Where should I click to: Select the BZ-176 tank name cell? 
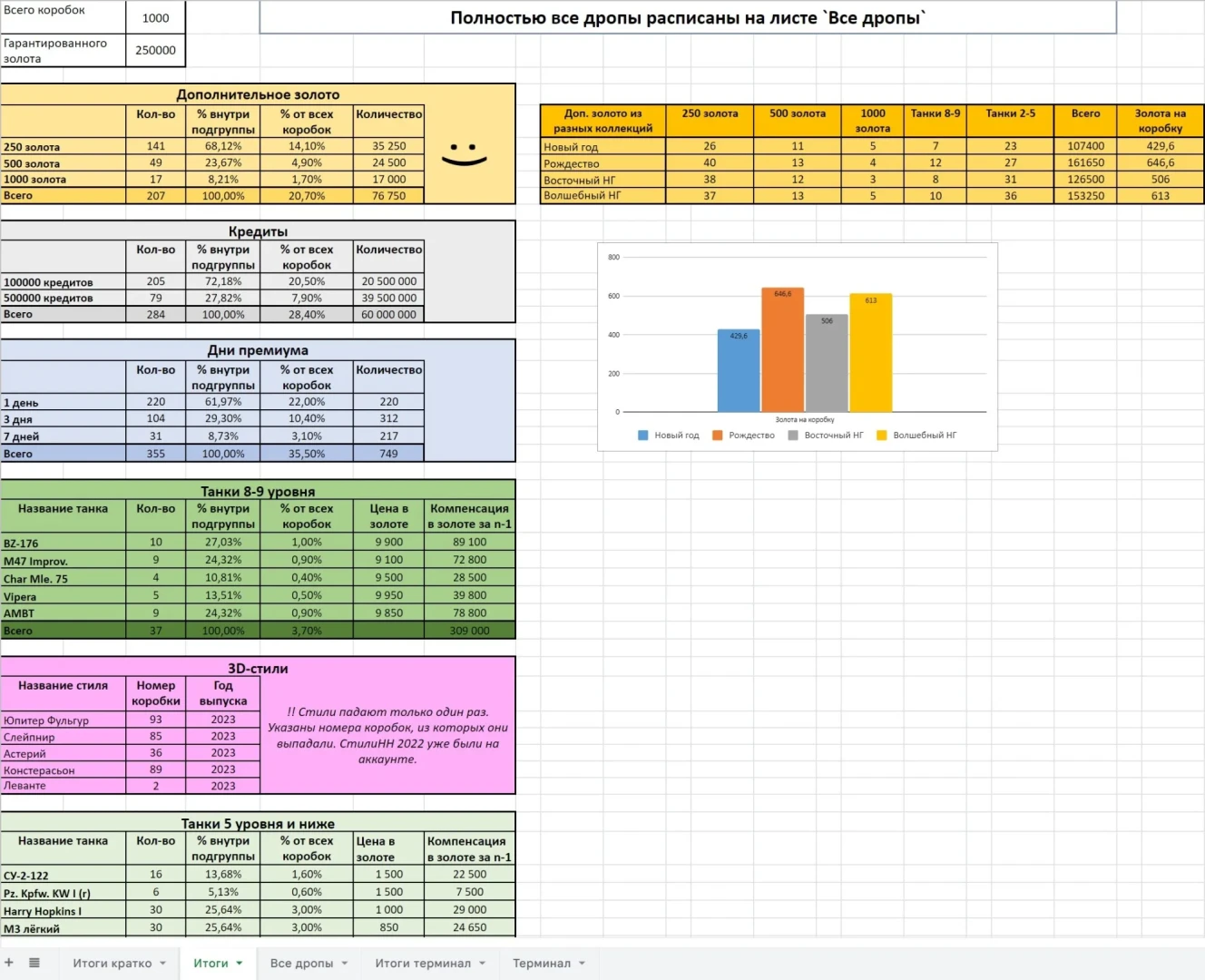point(63,543)
